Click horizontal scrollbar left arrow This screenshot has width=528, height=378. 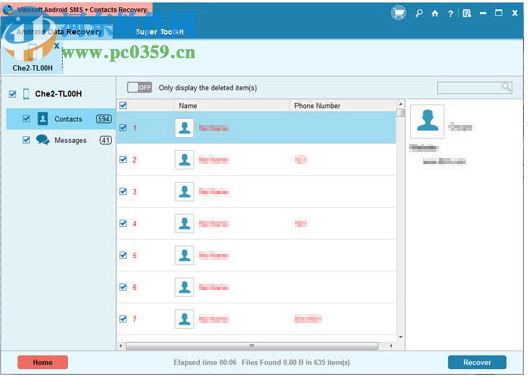[121, 346]
